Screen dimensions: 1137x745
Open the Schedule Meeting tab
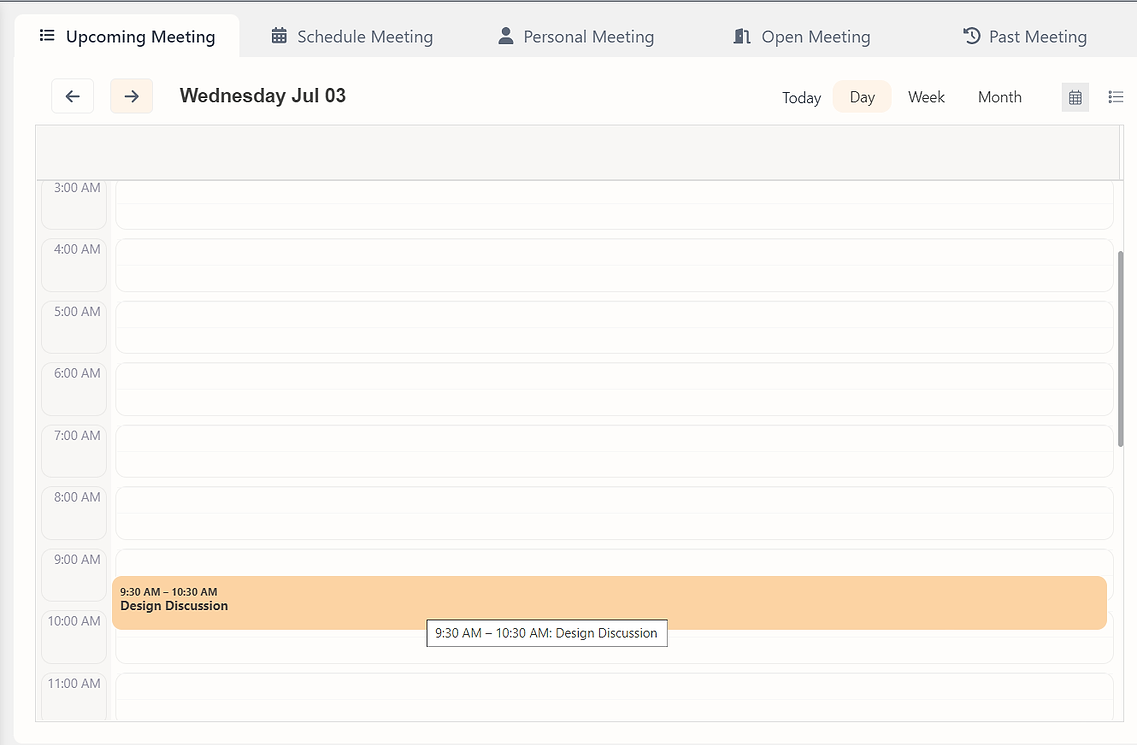352,36
